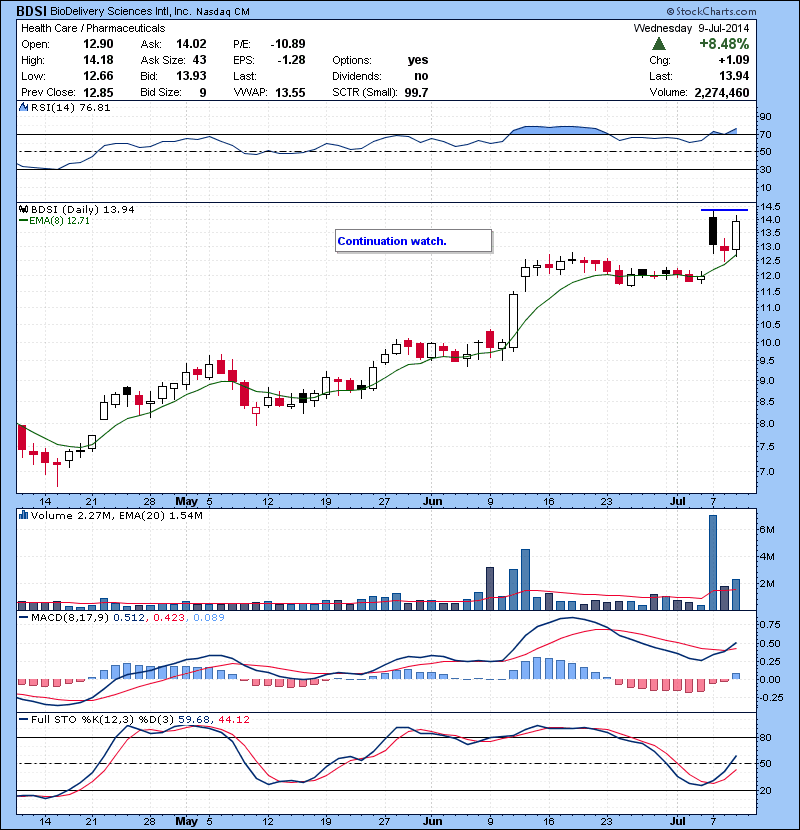
Task: Click the Bid Size value 9
Action: [203, 92]
